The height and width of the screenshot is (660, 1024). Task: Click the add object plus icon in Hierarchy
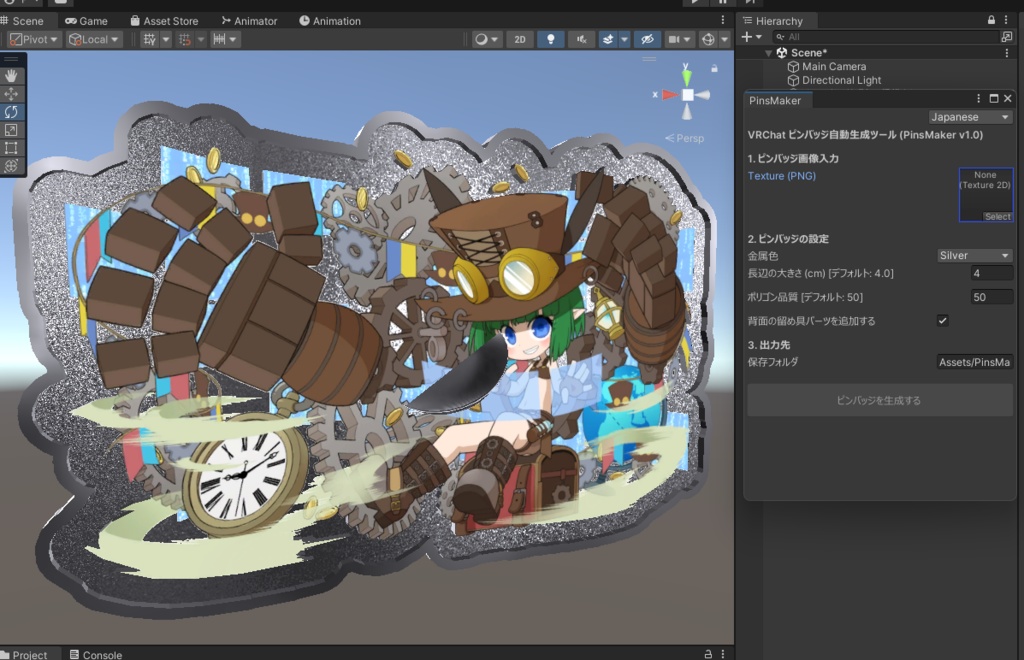click(x=747, y=37)
